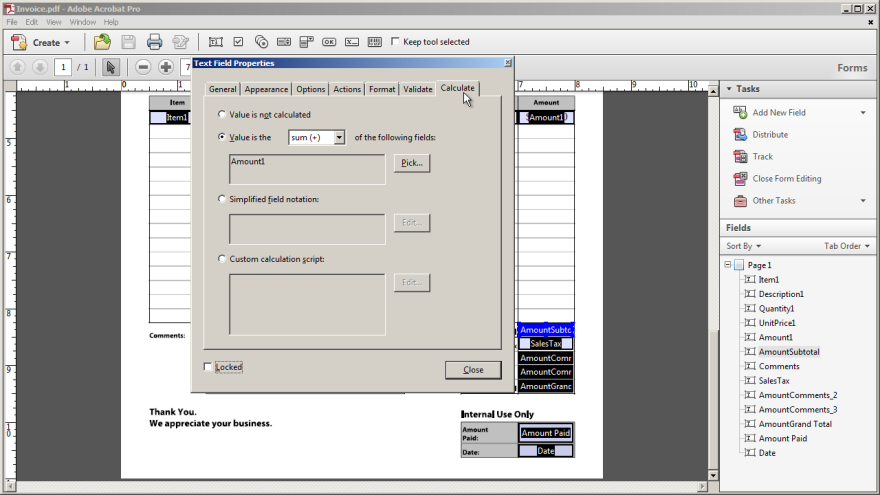Choose the Select Object arrow tool
This screenshot has width=880, height=495.
[111, 67]
